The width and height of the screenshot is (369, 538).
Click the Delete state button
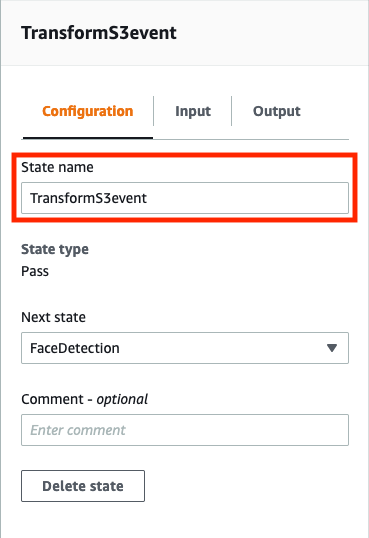coord(83,486)
